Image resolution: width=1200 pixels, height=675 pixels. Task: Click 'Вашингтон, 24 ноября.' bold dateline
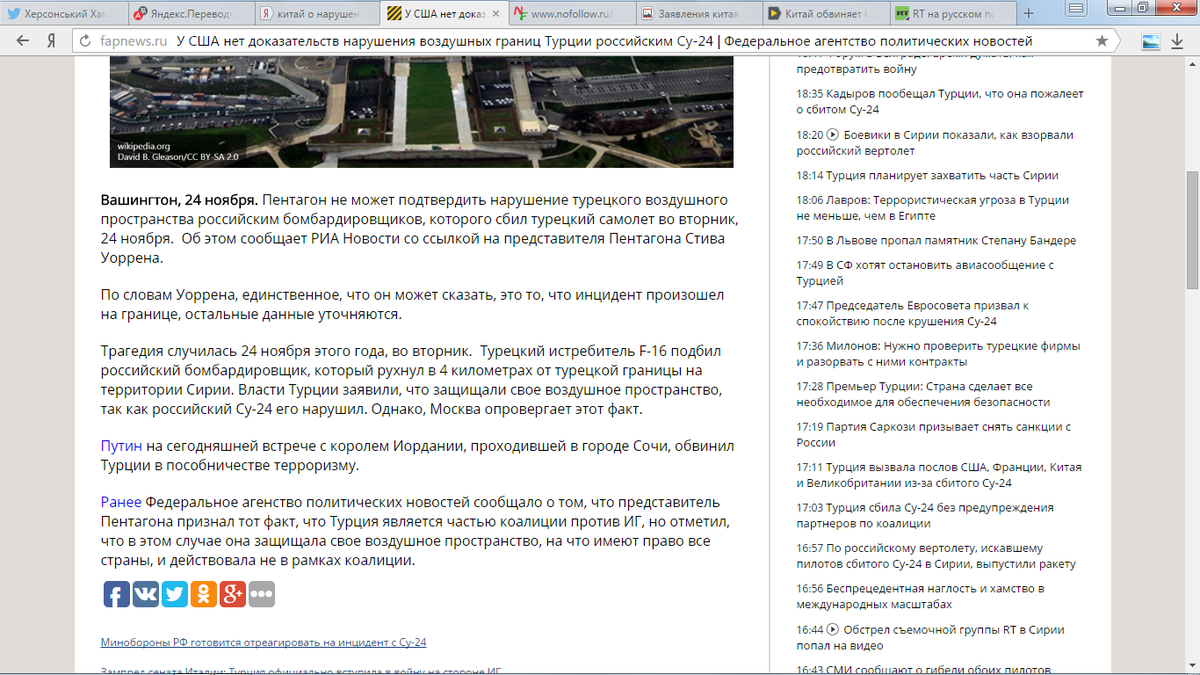tap(180, 200)
